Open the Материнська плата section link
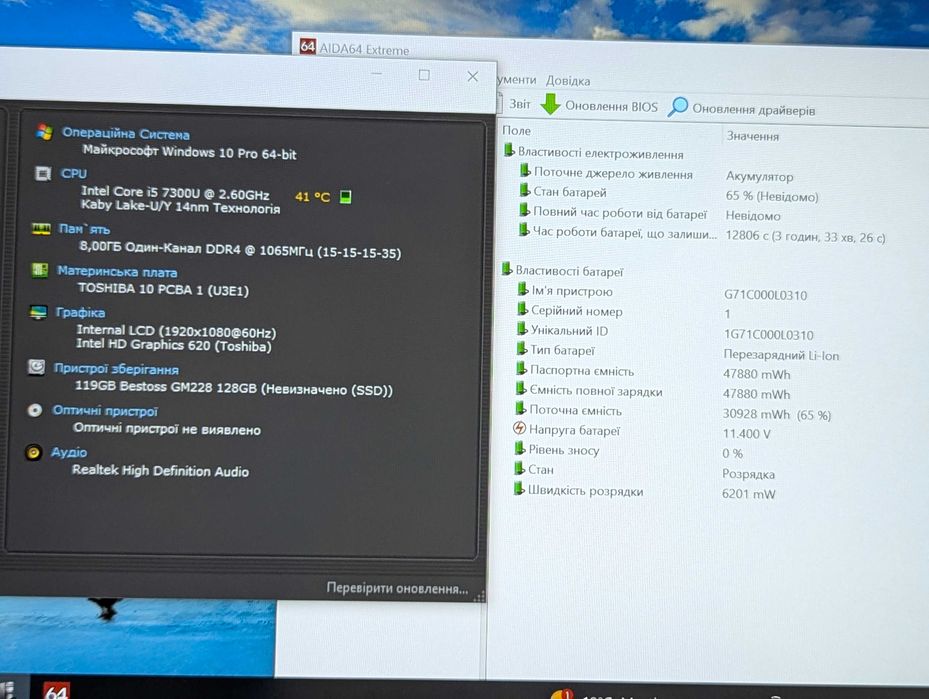Screen dimensions: 929x699 point(117,272)
